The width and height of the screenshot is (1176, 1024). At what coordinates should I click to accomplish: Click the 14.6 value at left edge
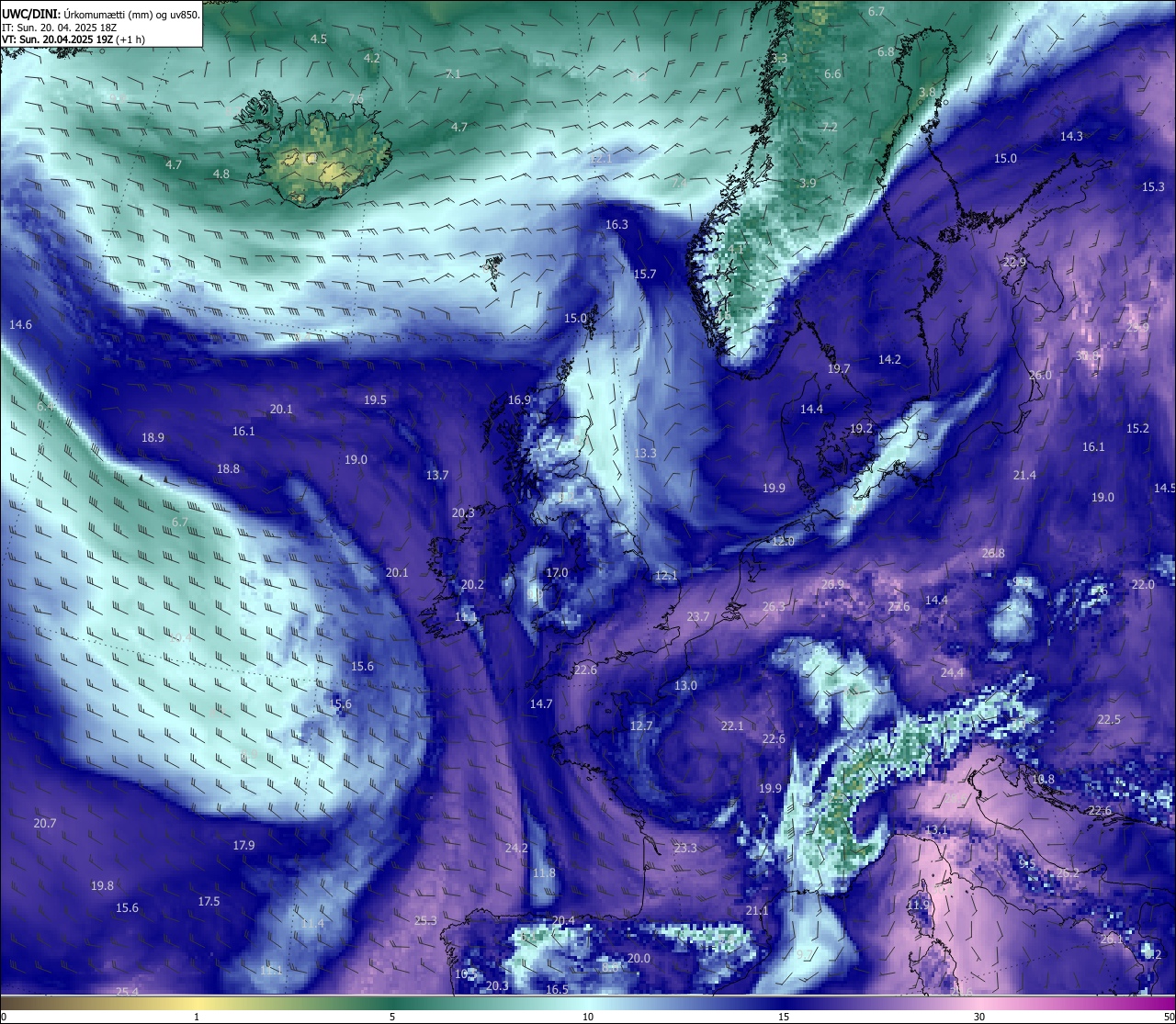20,324
